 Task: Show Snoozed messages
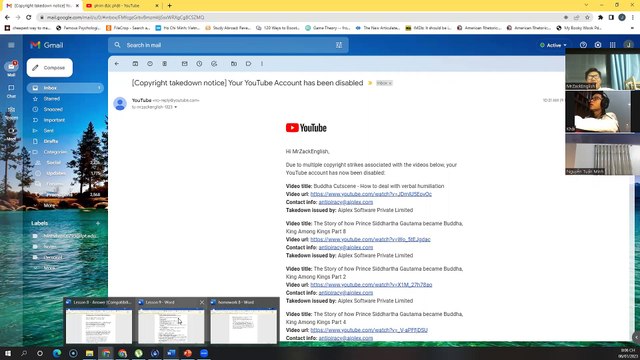[x=53, y=109]
